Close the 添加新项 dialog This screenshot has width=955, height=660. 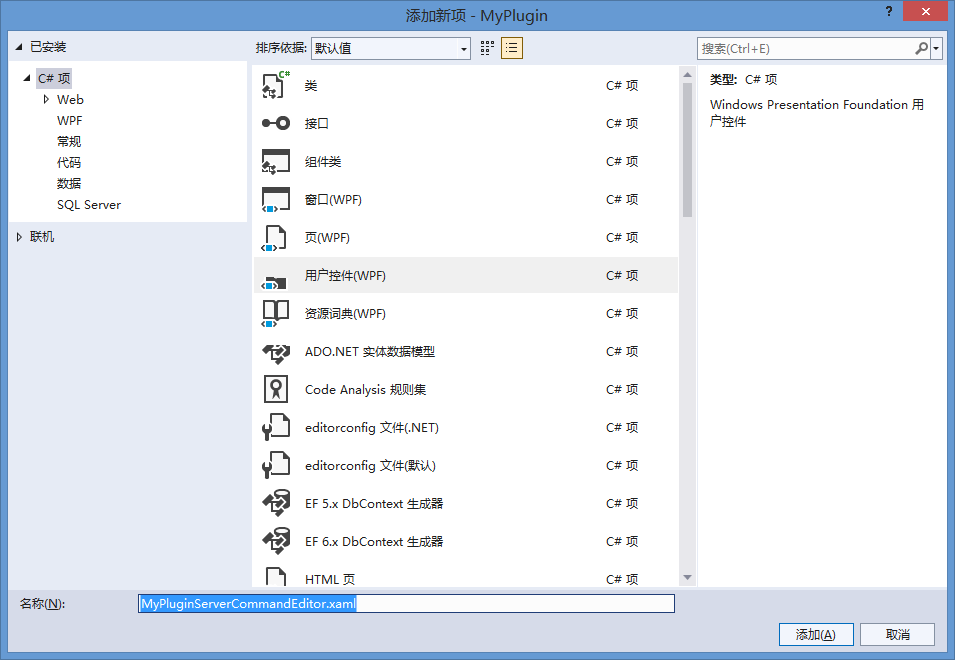click(x=926, y=11)
